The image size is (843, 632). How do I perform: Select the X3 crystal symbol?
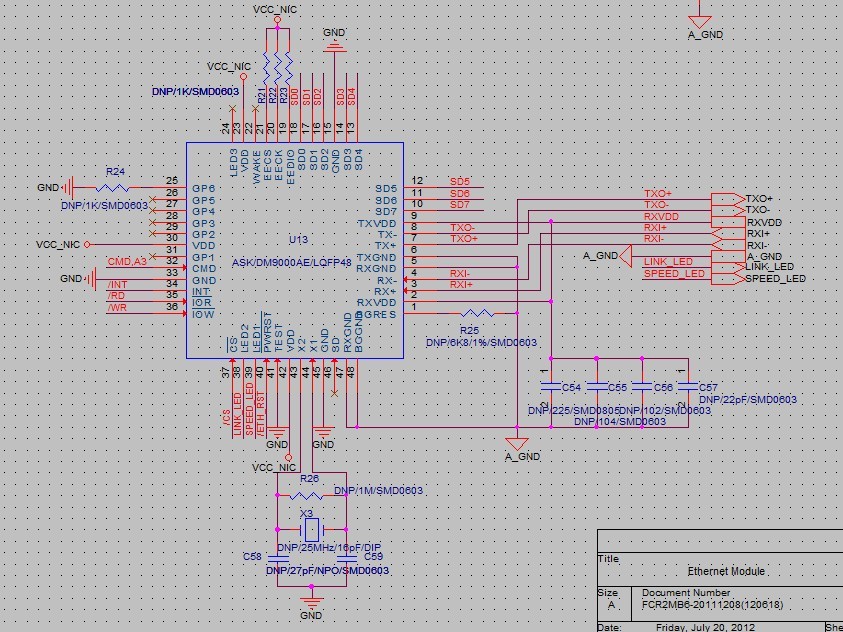(x=311, y=529)
